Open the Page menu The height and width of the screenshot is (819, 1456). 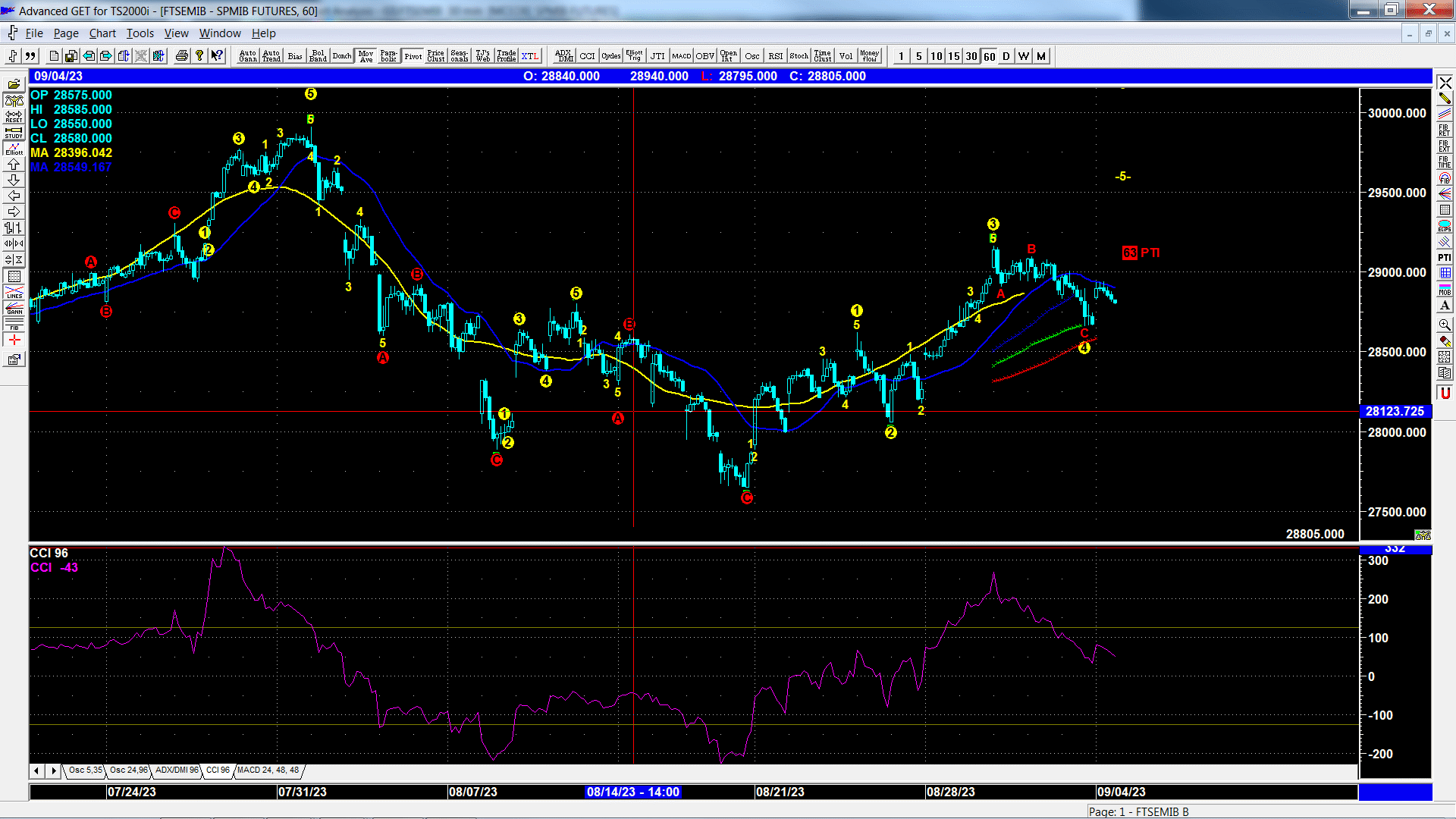(x=66, y=33)
